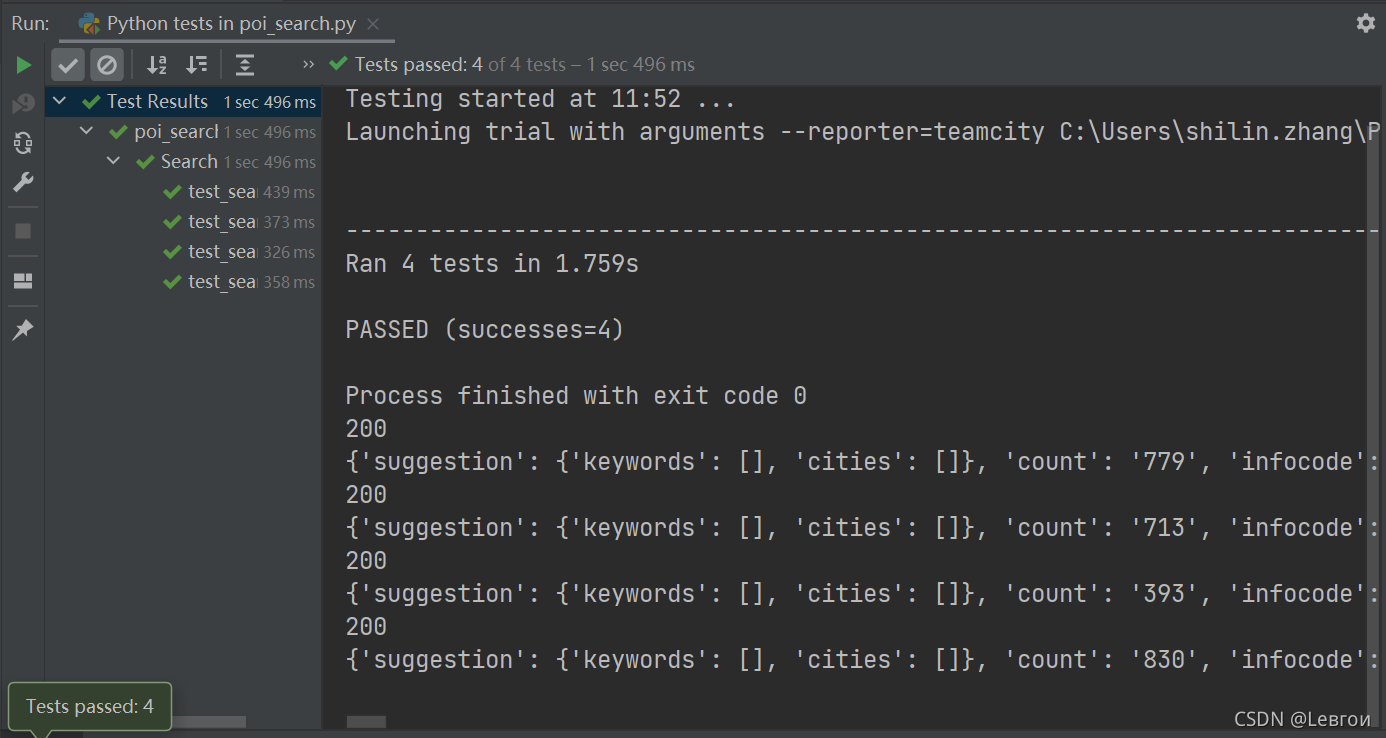Click the 'Ran 4 tests in 1.759s' line

(x=492, y=264)
